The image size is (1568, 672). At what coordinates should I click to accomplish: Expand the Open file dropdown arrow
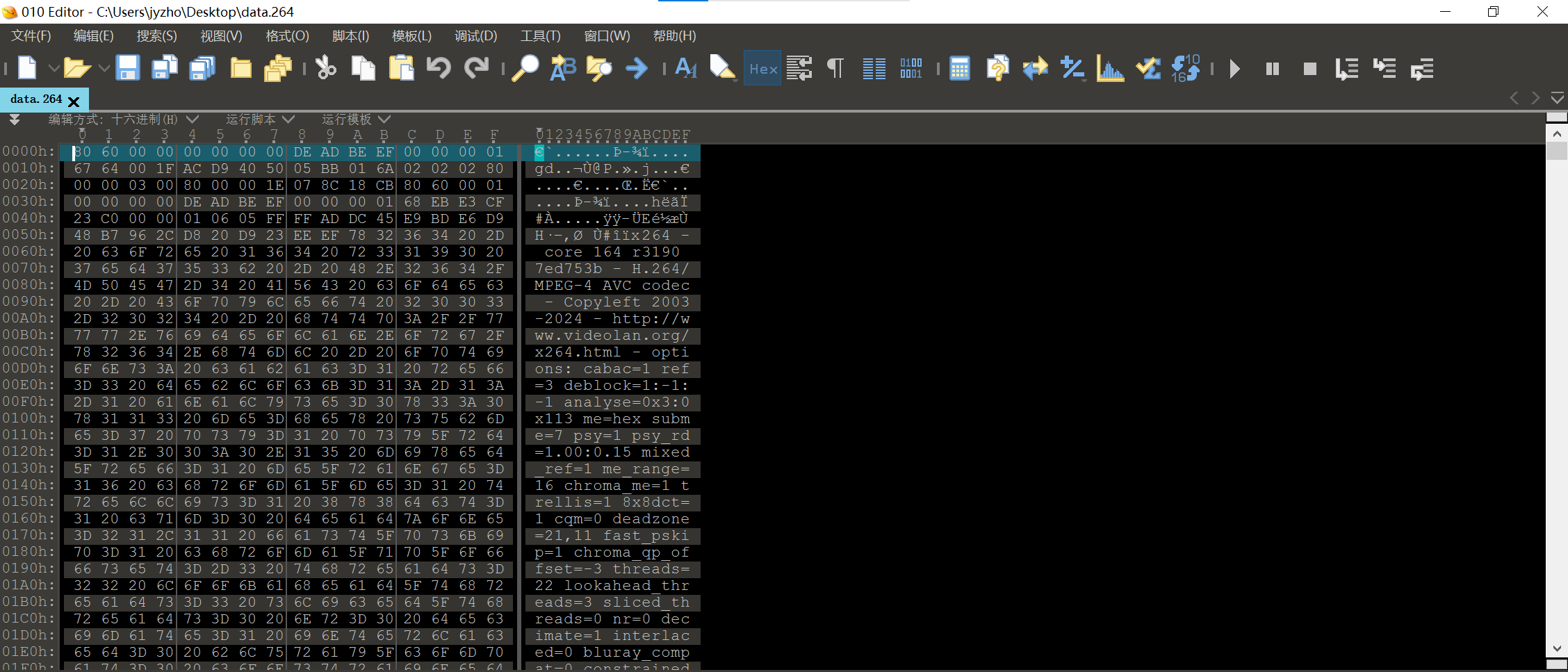pos(104,68)
